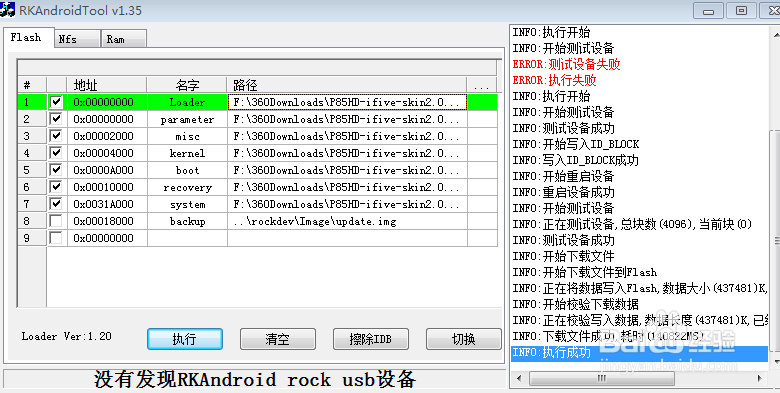Viewport: 780px width, 393px height.
Task: Click the 路径 column header
Action: click(x=347, y=85)
